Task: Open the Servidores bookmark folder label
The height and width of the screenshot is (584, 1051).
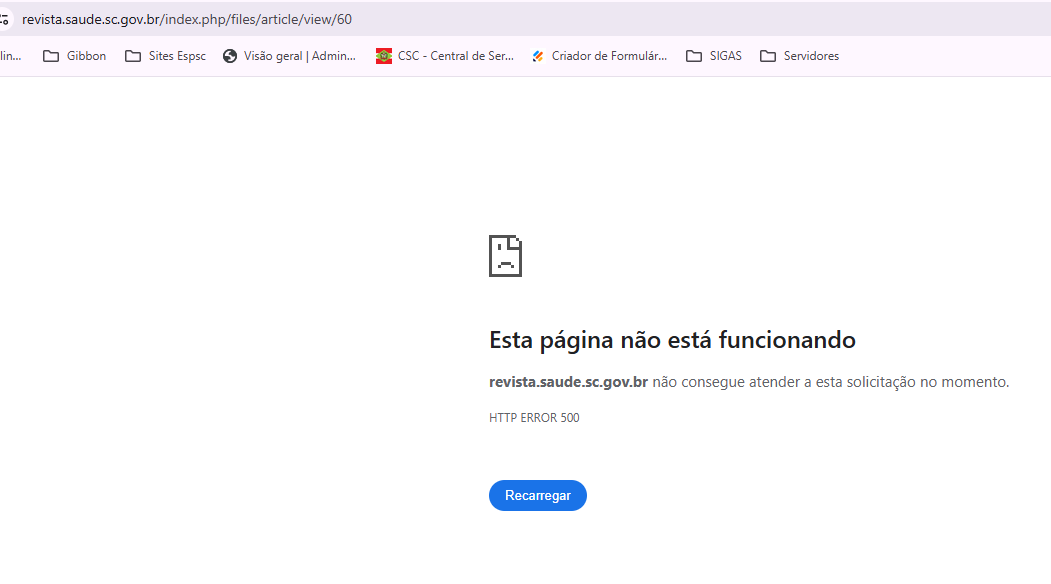Action: [811, 56]
